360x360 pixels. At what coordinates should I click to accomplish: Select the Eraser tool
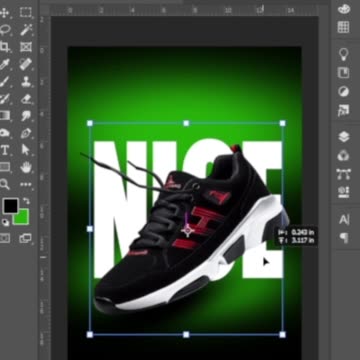pyautogui.click(x=26, y=98)
